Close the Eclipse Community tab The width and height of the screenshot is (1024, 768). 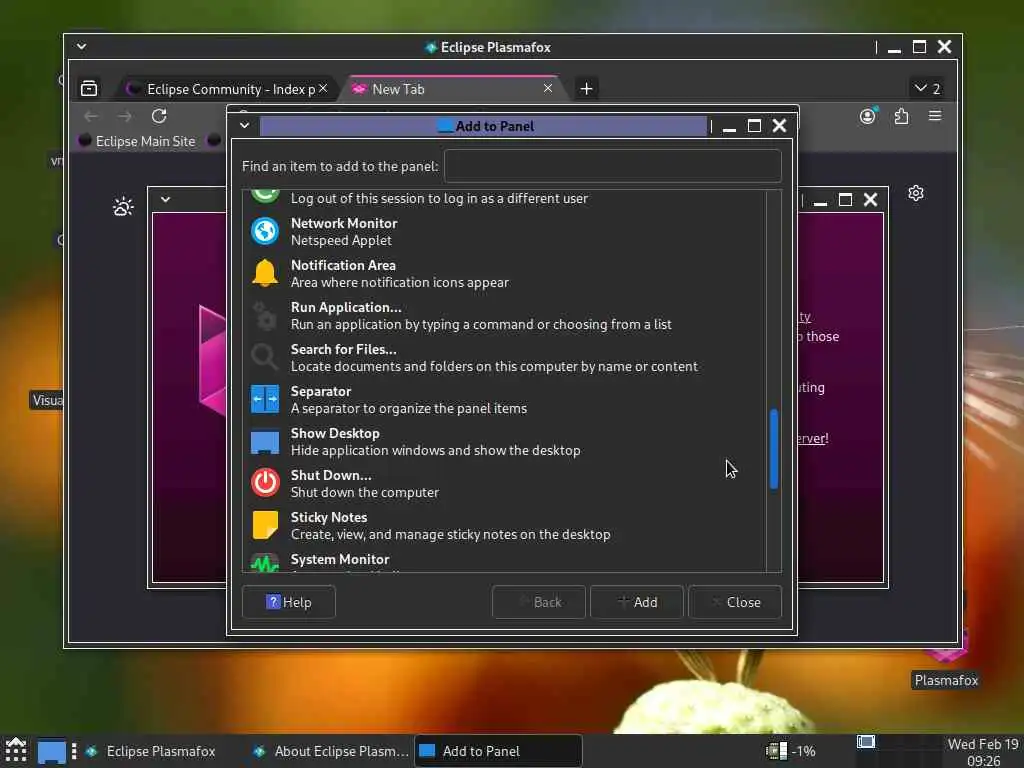[323, 88]
